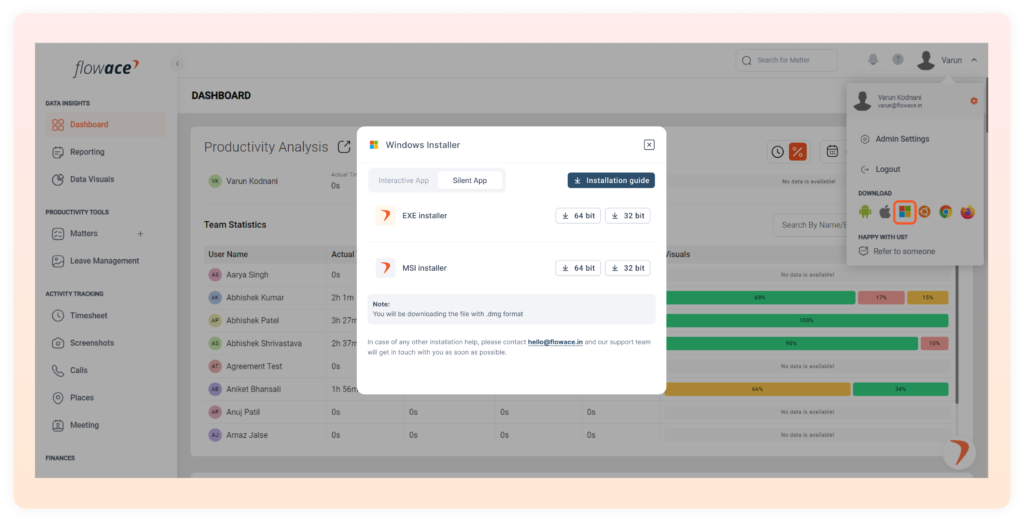Click the Search for Matter field
The width and height of the screenshot is (1024, 523).
coord(786,60)
